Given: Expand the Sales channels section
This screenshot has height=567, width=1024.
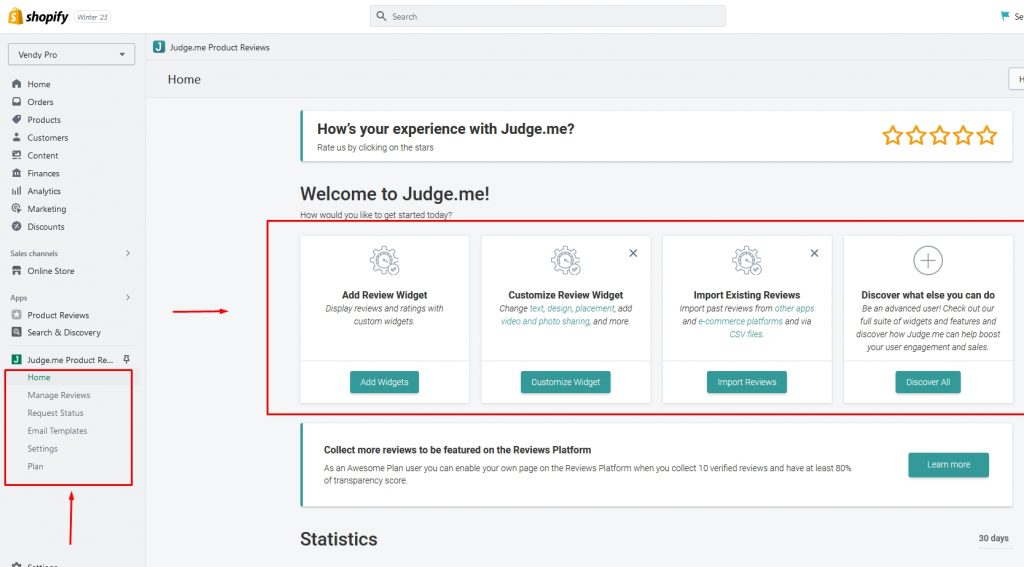Looking at the screenshot, I should [x=128, y=253].
